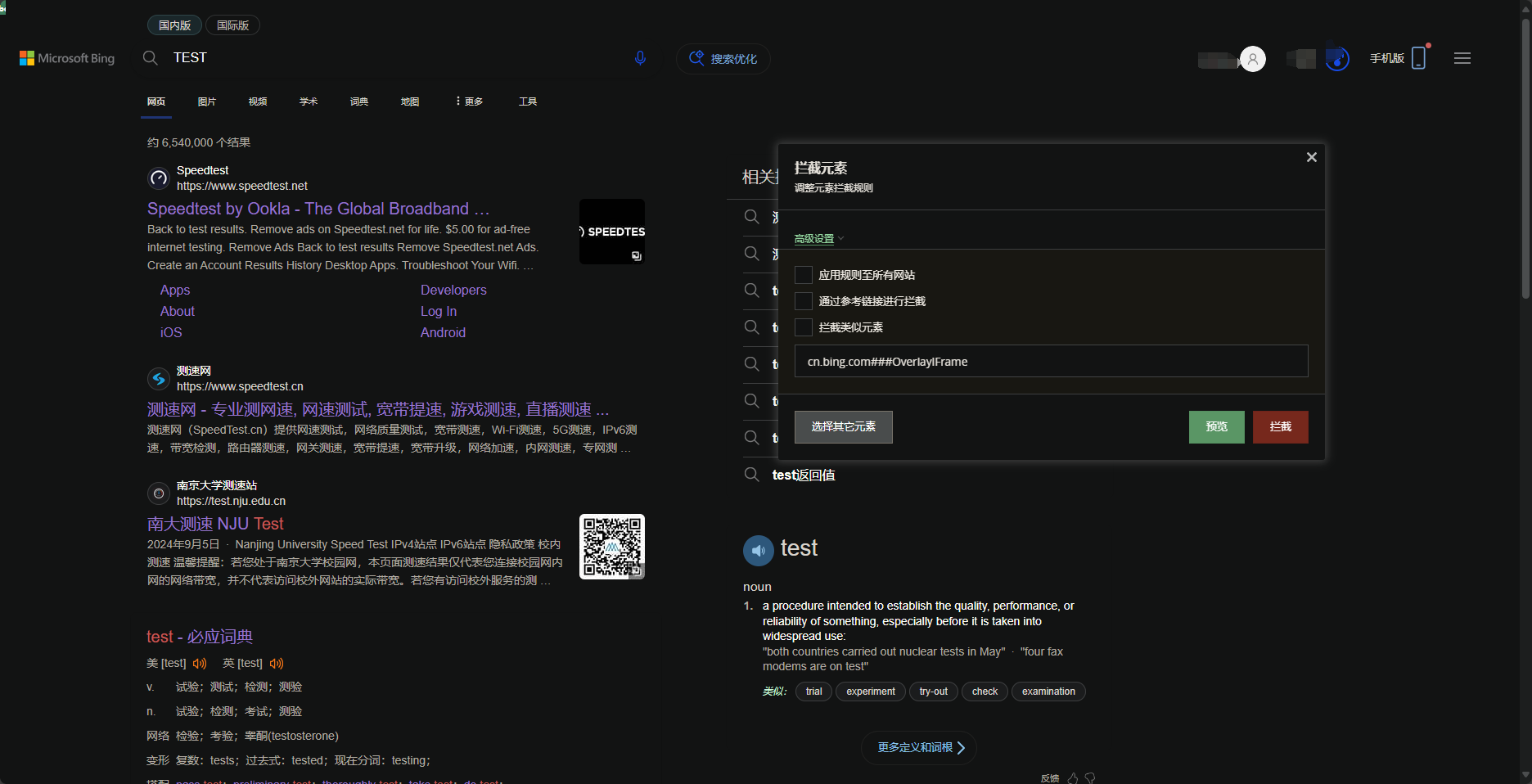
Task: Play the British pronunciation of test
Action: (x=277, y=663)
